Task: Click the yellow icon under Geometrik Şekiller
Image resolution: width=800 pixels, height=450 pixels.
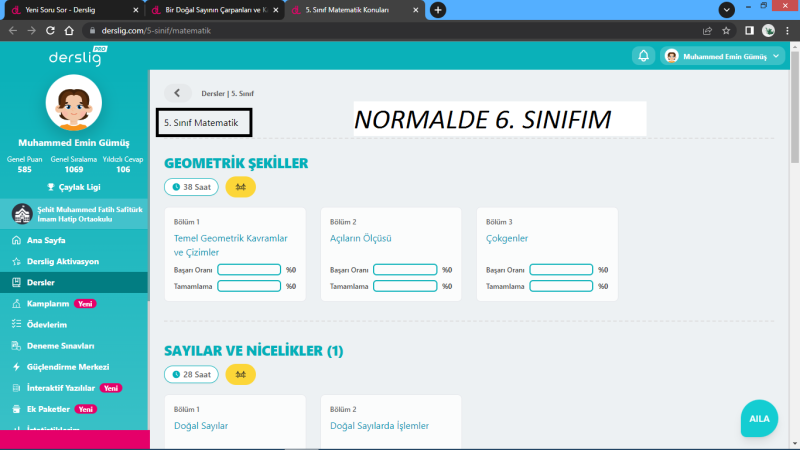Action: (x=240, y=187)
